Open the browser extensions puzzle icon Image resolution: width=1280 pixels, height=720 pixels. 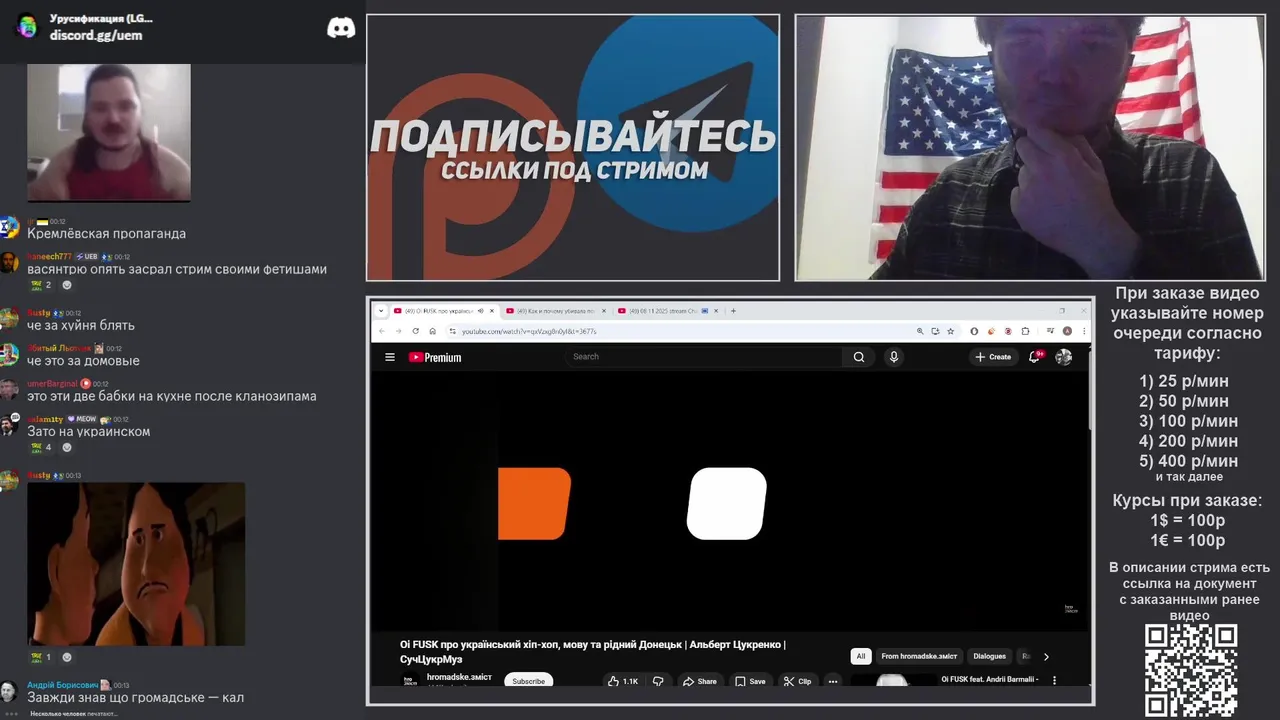point(1025,331)
